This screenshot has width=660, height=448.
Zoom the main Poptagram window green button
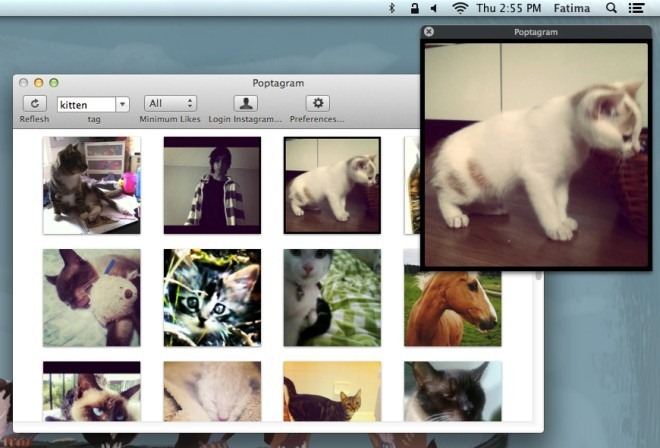(x=54, y=83)
